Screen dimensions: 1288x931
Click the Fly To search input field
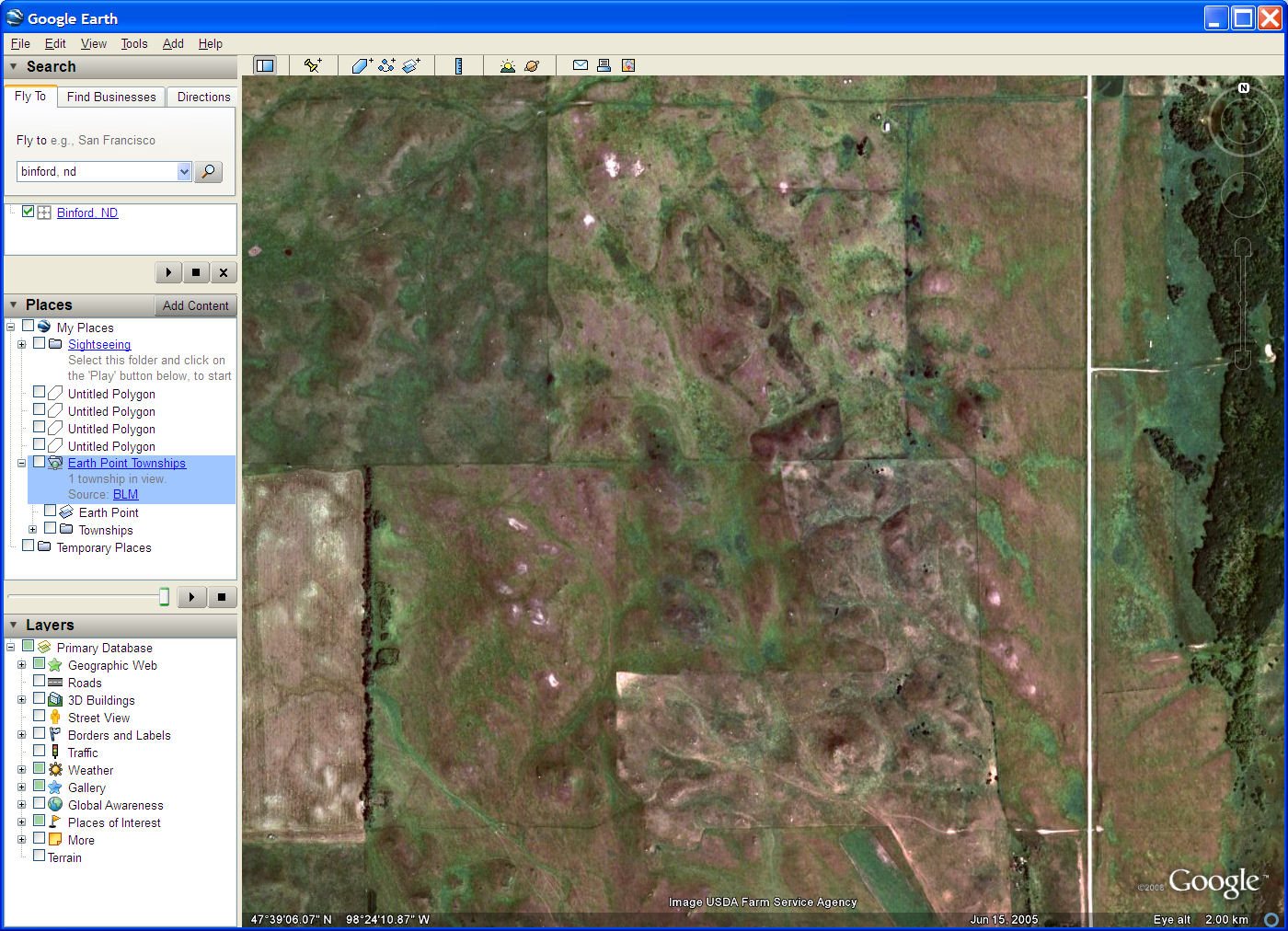pos(97,172)
